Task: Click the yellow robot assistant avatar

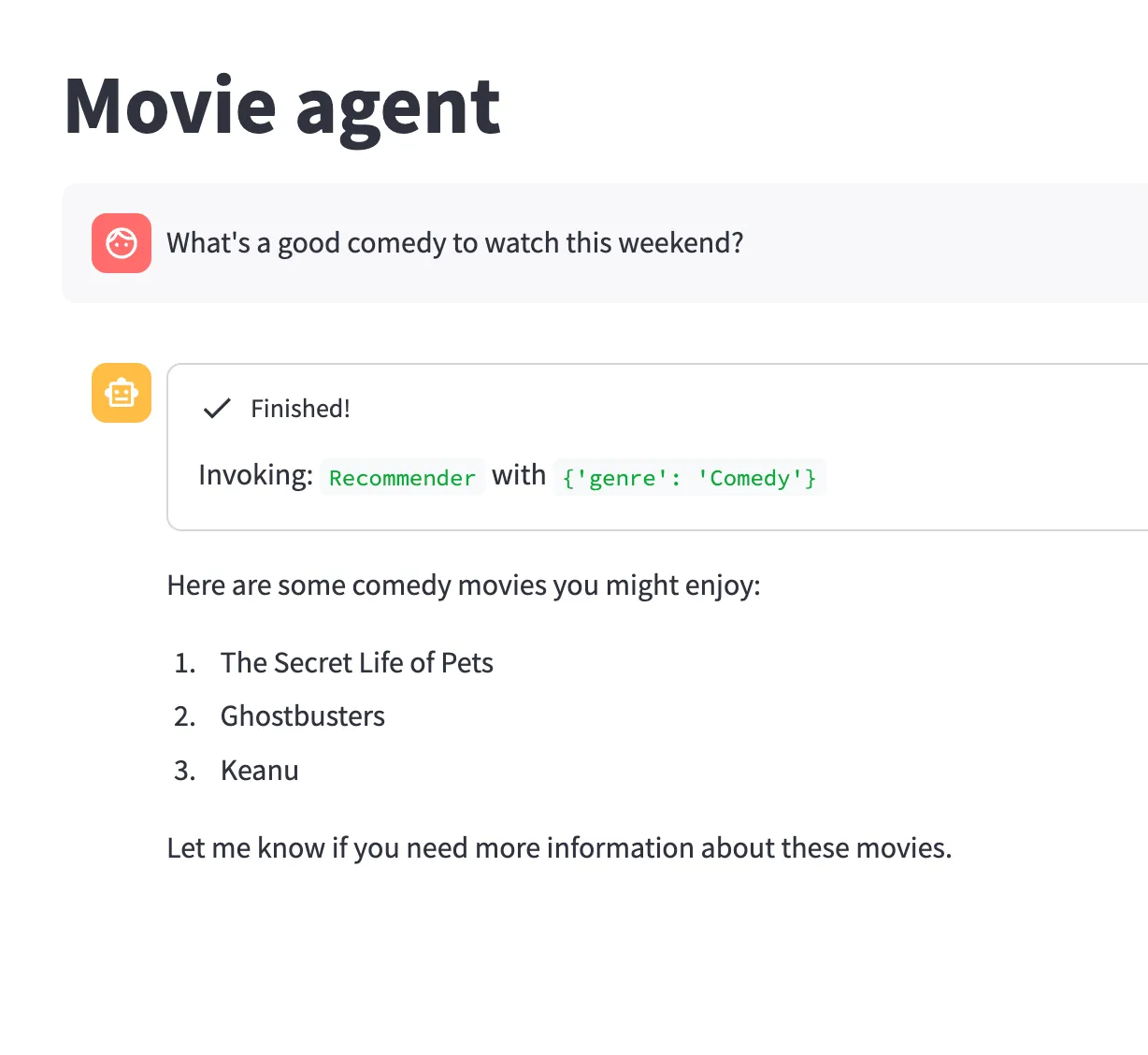Action: [x=122, y=393]
